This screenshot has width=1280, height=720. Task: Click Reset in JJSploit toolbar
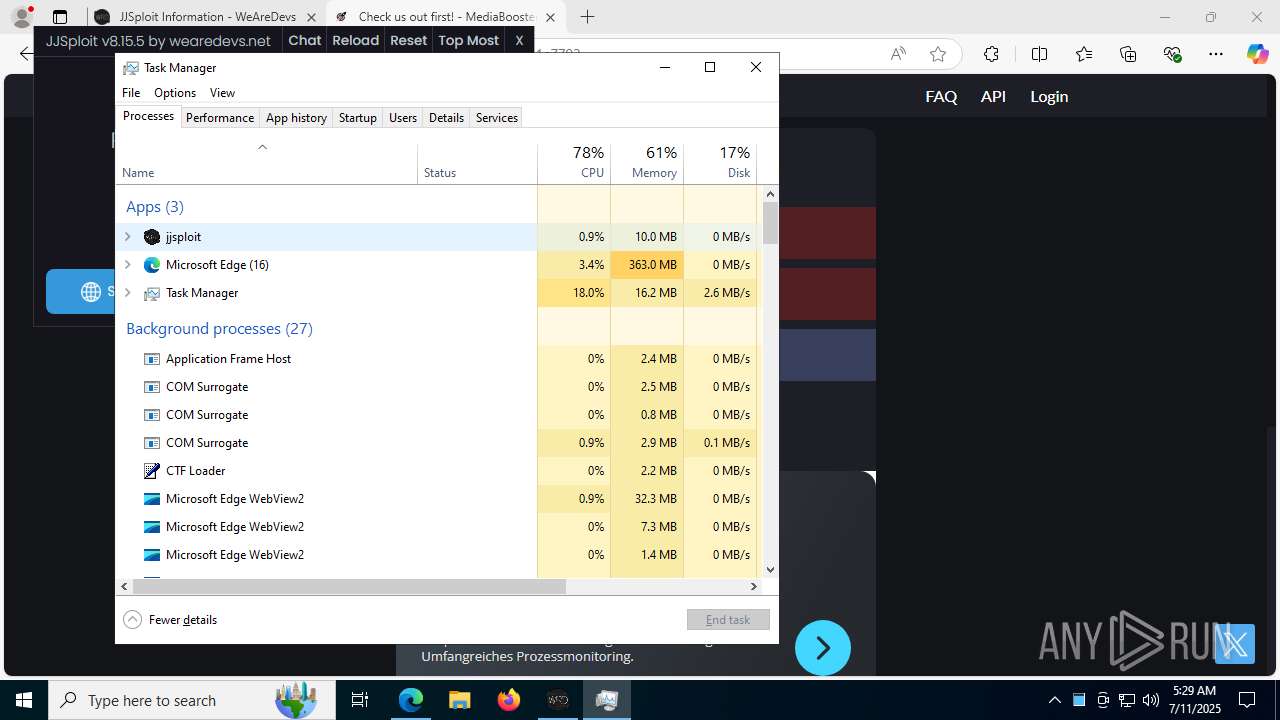pyautogui.click(x=409, y=40)
